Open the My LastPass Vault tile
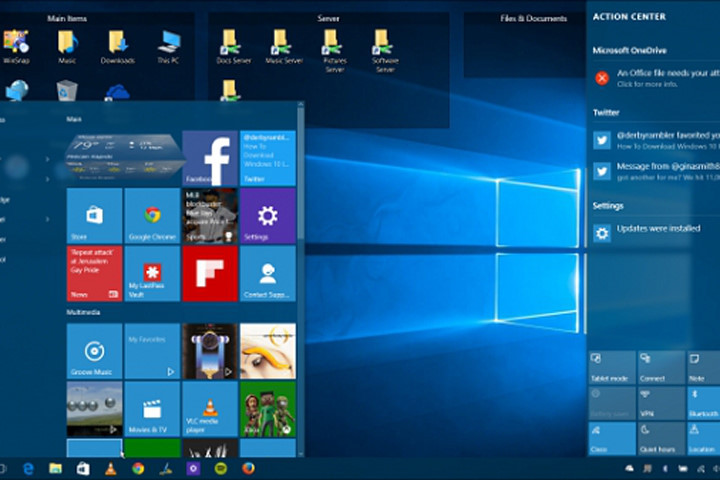The width and height of the screenshot is (720, 480). pyautogui.click(x=152, y=273)
